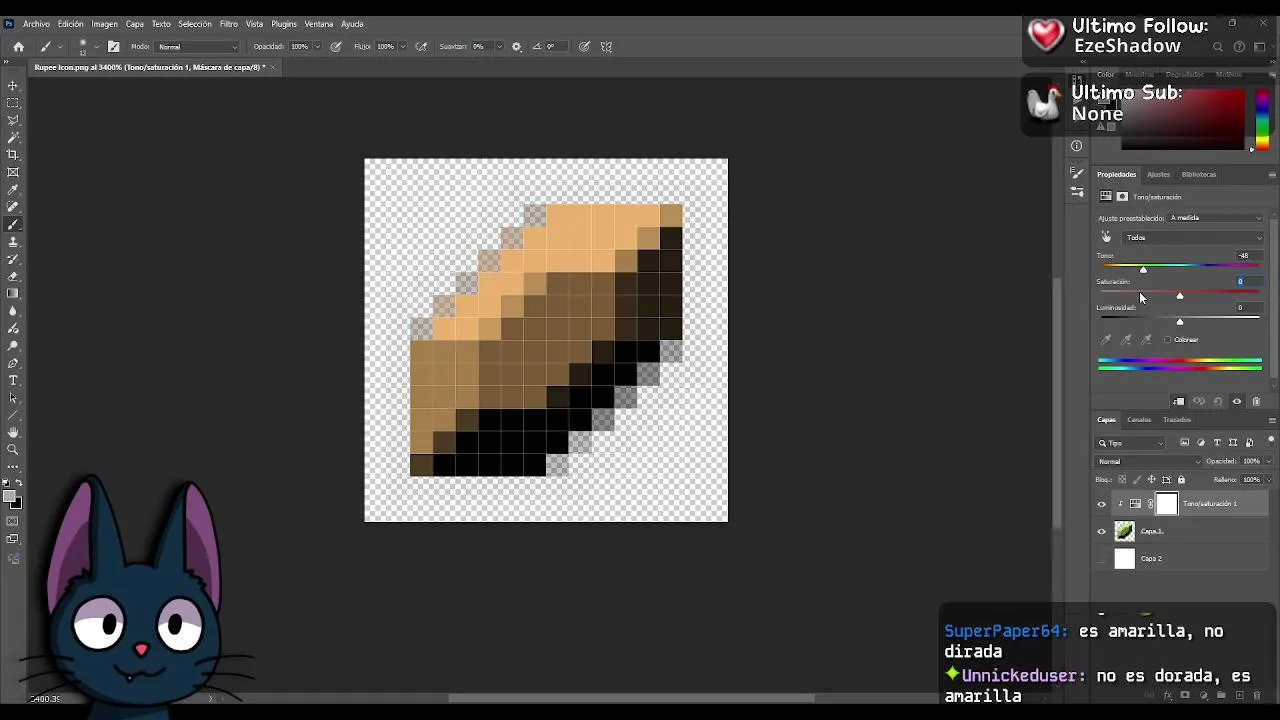This screenshot has height=720, width=1280.
Task: Enable the Colorear checkbox
Action: [x=1167, y=340]
